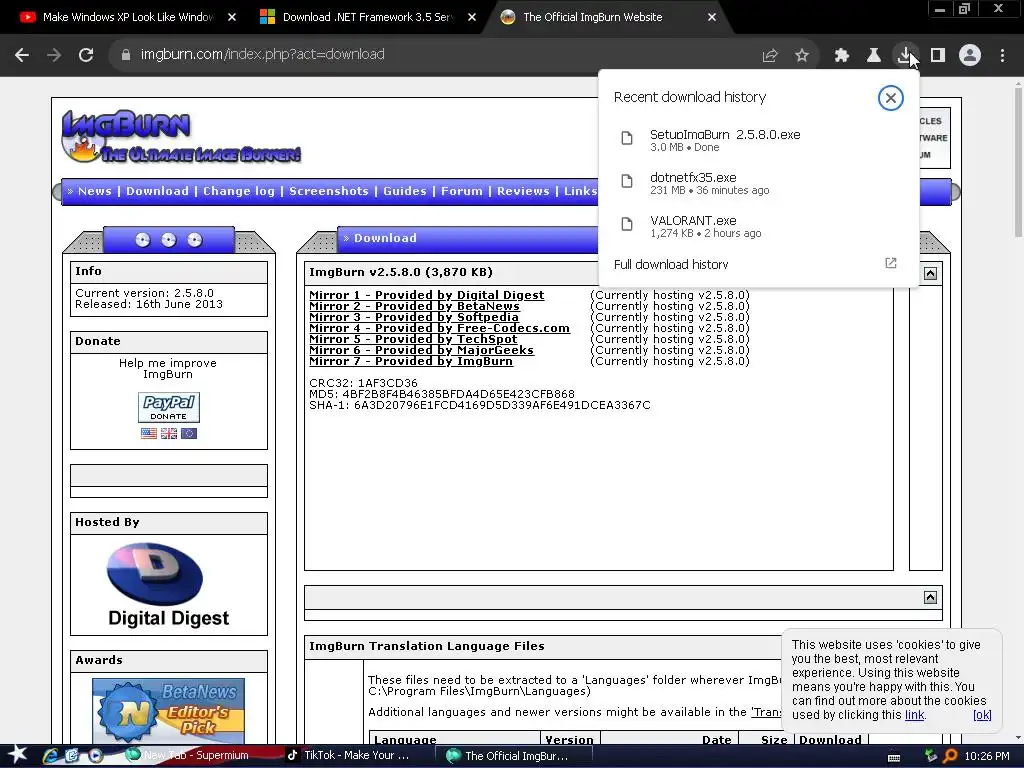Screen dimensions: 1024x768
Task: Open the side panel icon
Action: pos(938,56)
